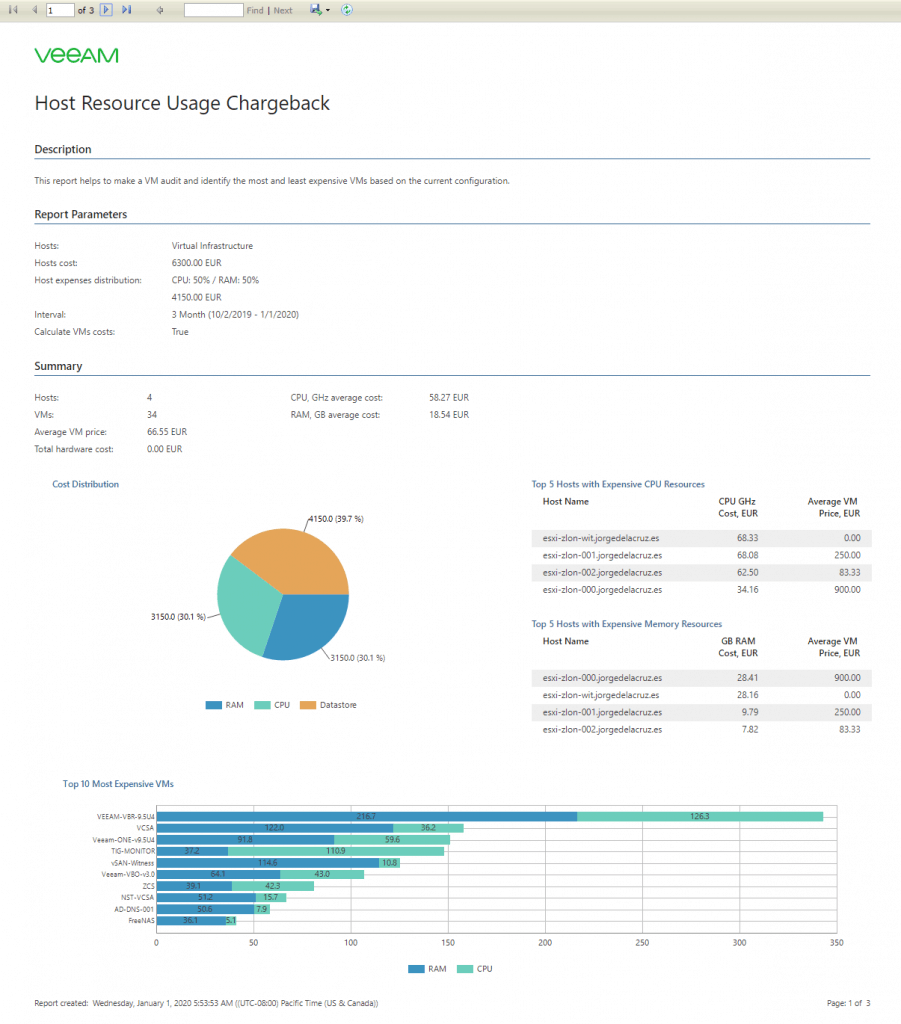
Task: Click the blue RAM pie slice
Action: pyautogui.click(x=307, y=627)
